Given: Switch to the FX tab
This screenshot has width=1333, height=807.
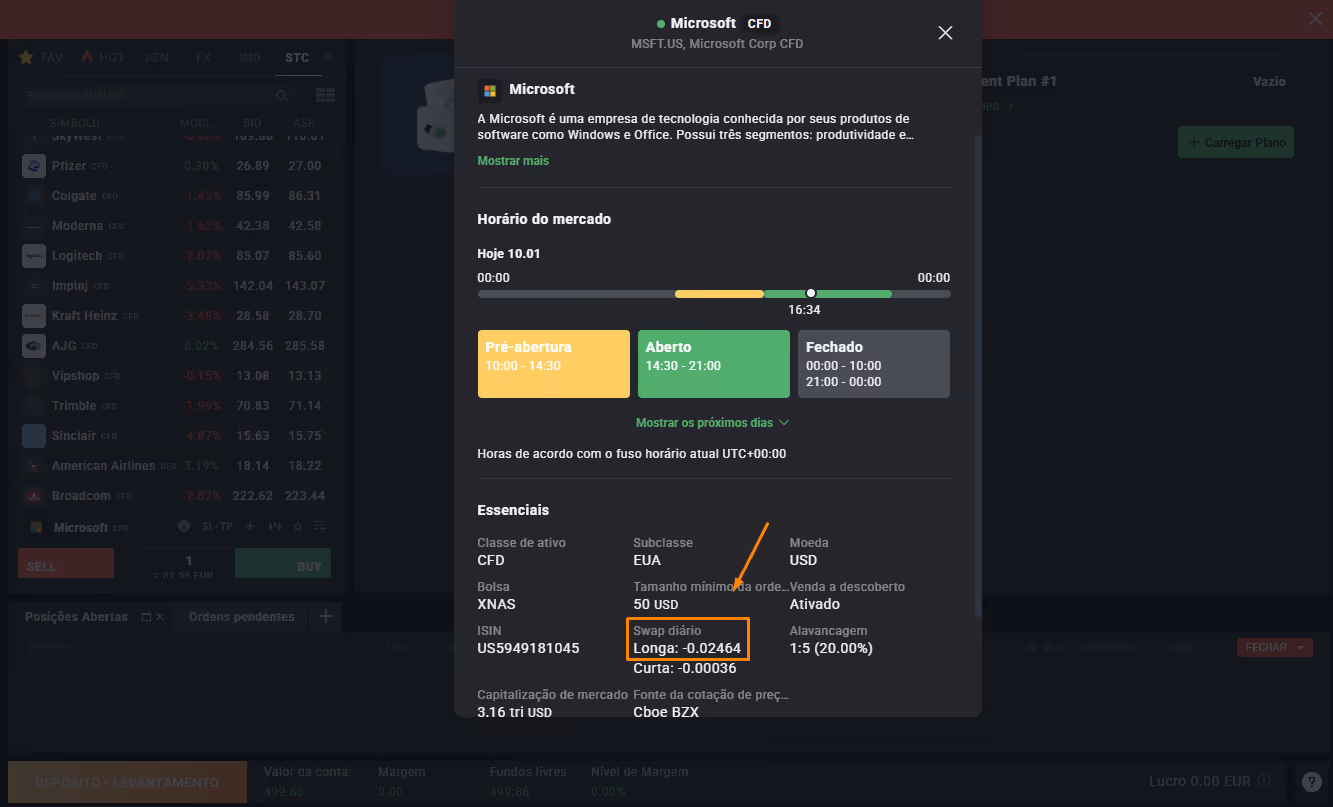Looking at the screenshot, I should [203, 57].
